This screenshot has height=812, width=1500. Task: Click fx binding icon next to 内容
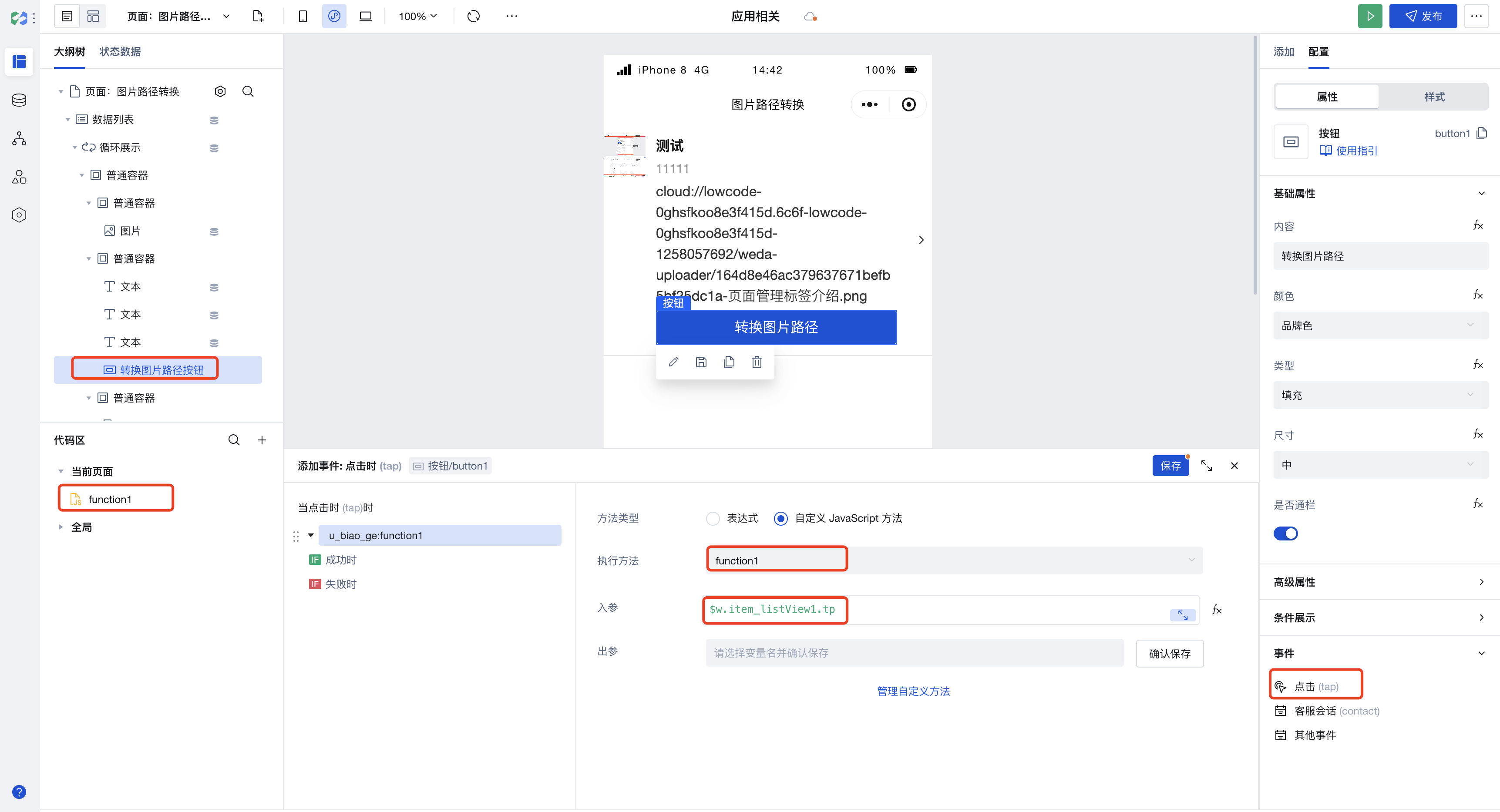1478,225
